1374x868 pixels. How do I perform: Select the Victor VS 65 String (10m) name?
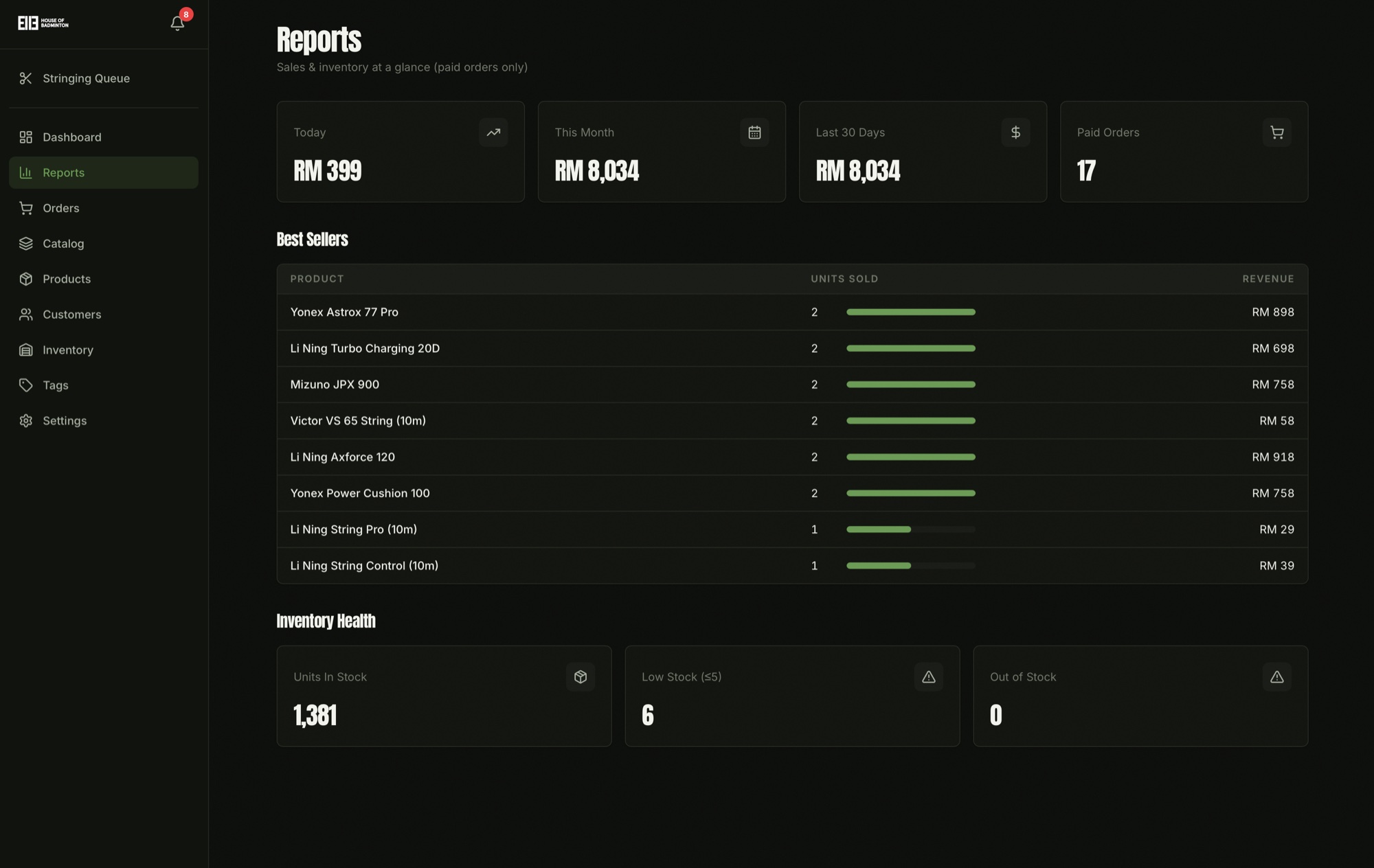358,421
